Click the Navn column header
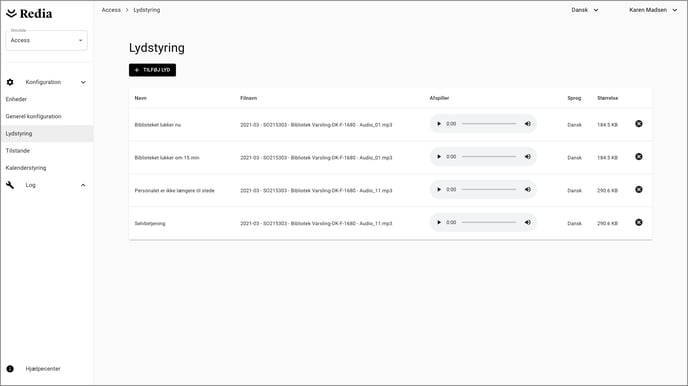The image size is (688, 386). 140,98
